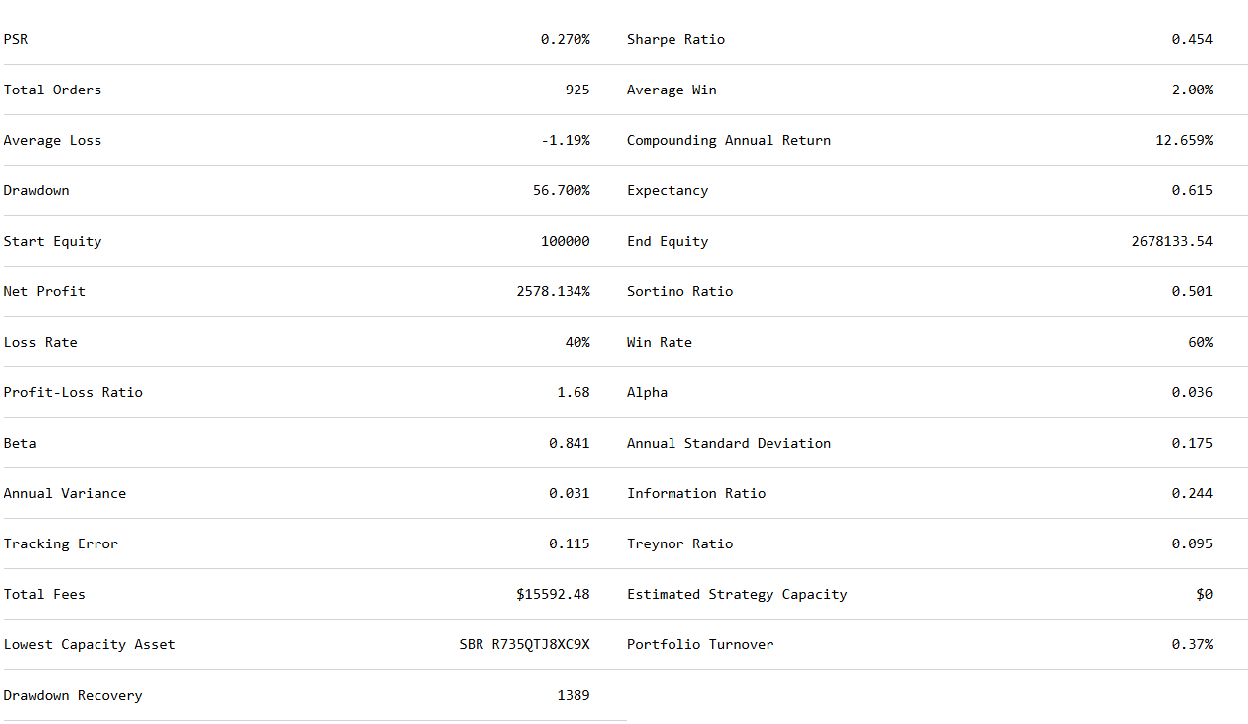The width and height of the screenshot is (1248, 724).
Task: Click the Annual Standard Deviation label
Action: [x=729, y=444]
